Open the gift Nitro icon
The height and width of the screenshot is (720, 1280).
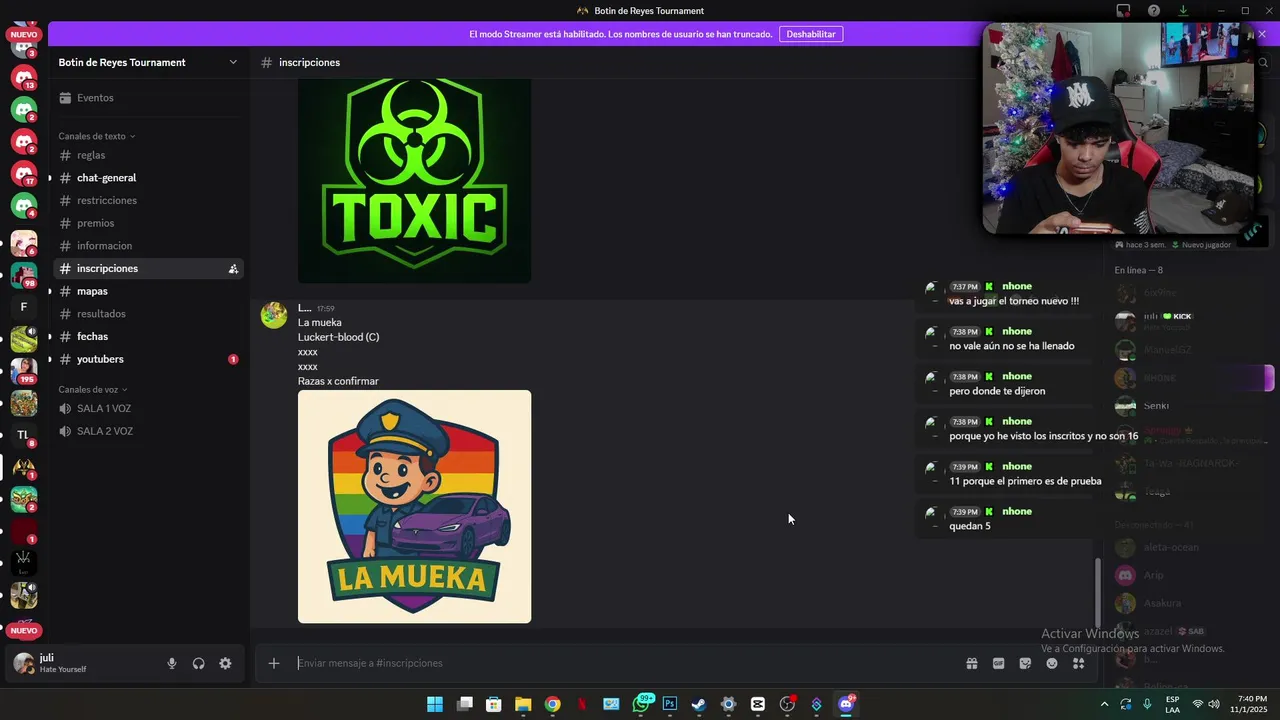pyautogui.click(x=971, y=663)
